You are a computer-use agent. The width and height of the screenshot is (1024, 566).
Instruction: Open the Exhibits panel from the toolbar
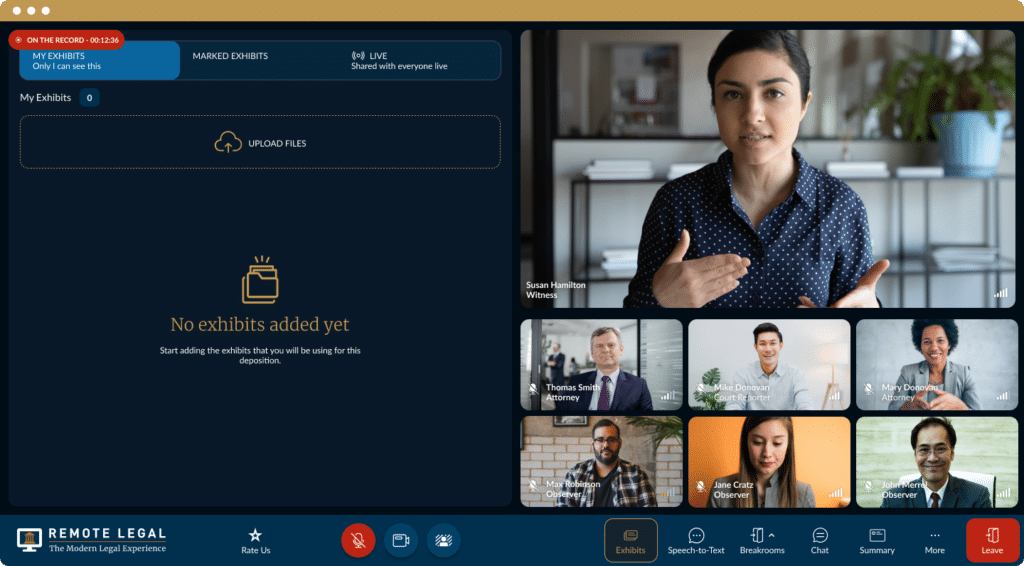pos(630,541)
